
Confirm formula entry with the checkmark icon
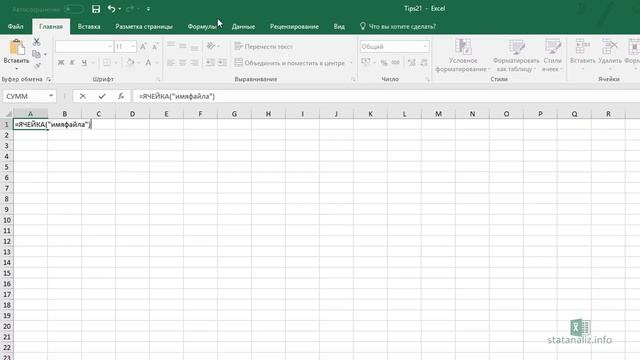pyautogui.click(x=102, y=96)
